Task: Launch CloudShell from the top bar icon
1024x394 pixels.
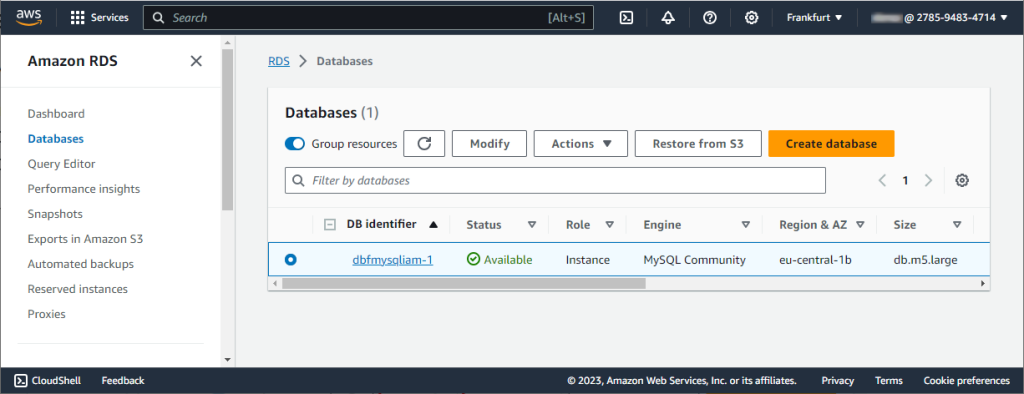Action: [626, 18]
